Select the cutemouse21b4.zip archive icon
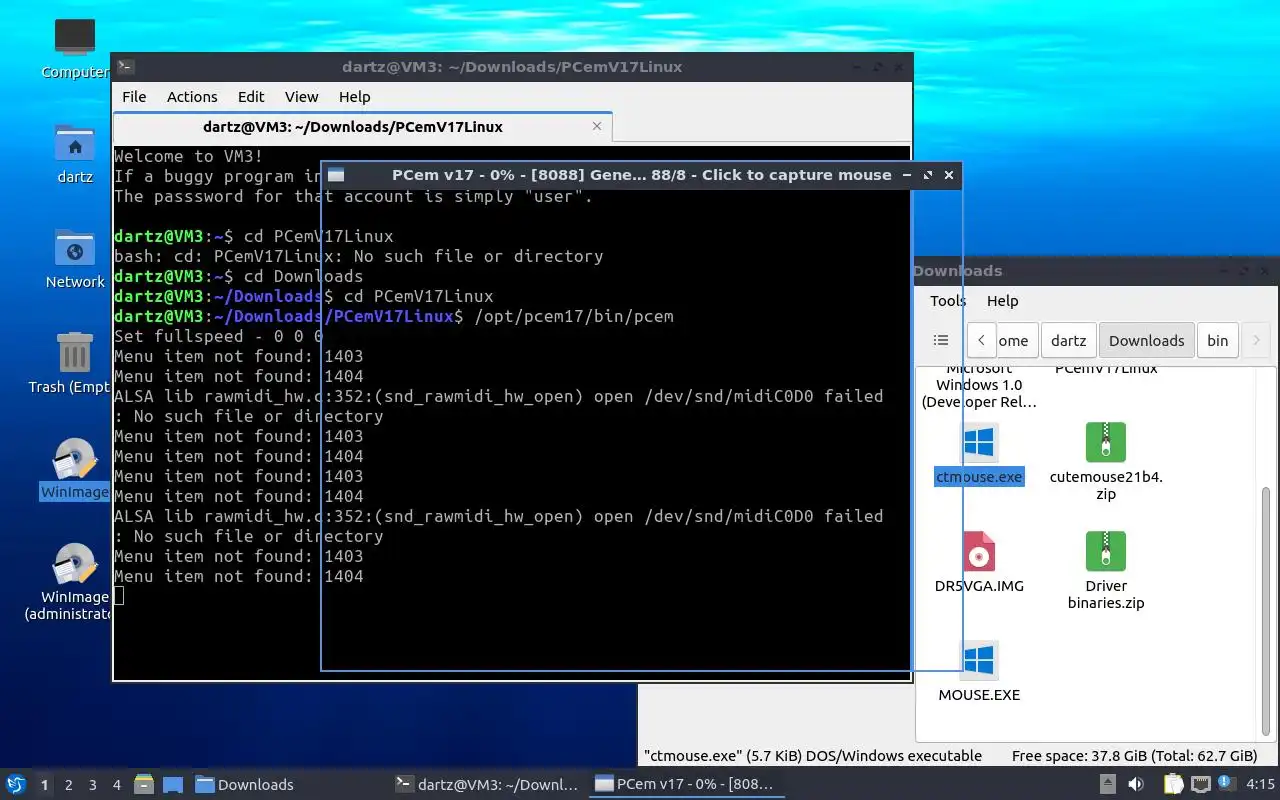This screenshot has height=800, width=1280. (1106, 442)
